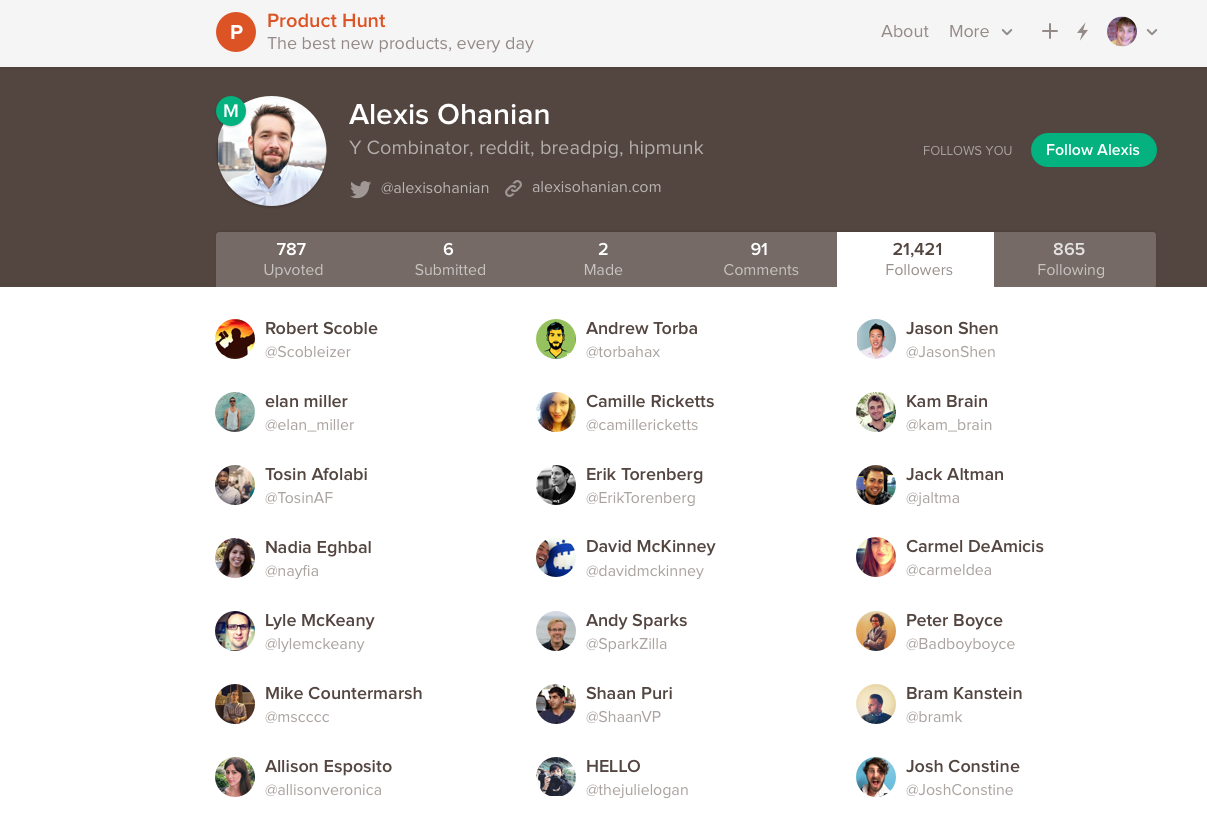
Task: Click the Follow Alexis button
Action: click(1093, 150)
